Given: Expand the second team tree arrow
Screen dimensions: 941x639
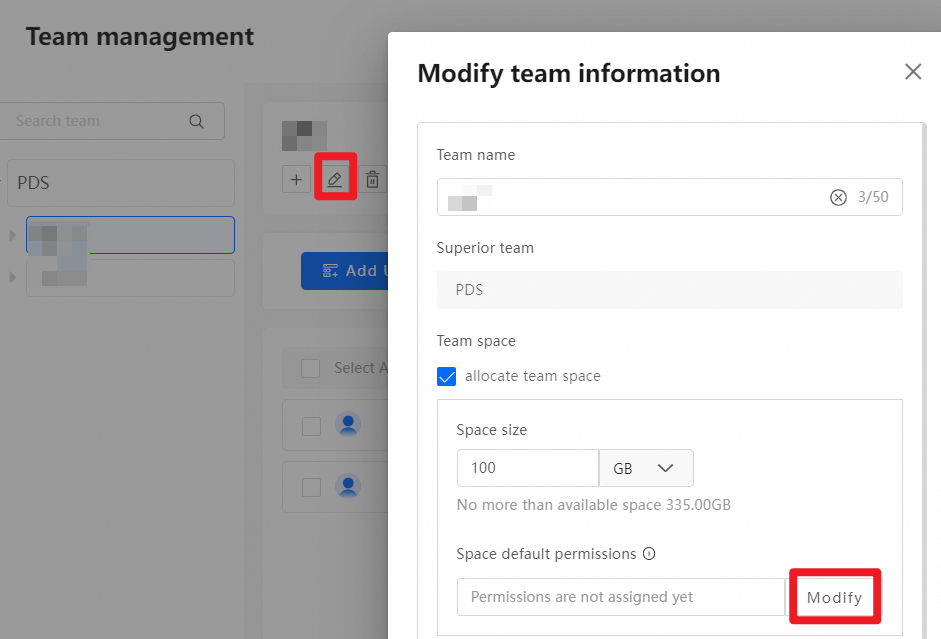Looking at the screenshot, I should point(13,277).
